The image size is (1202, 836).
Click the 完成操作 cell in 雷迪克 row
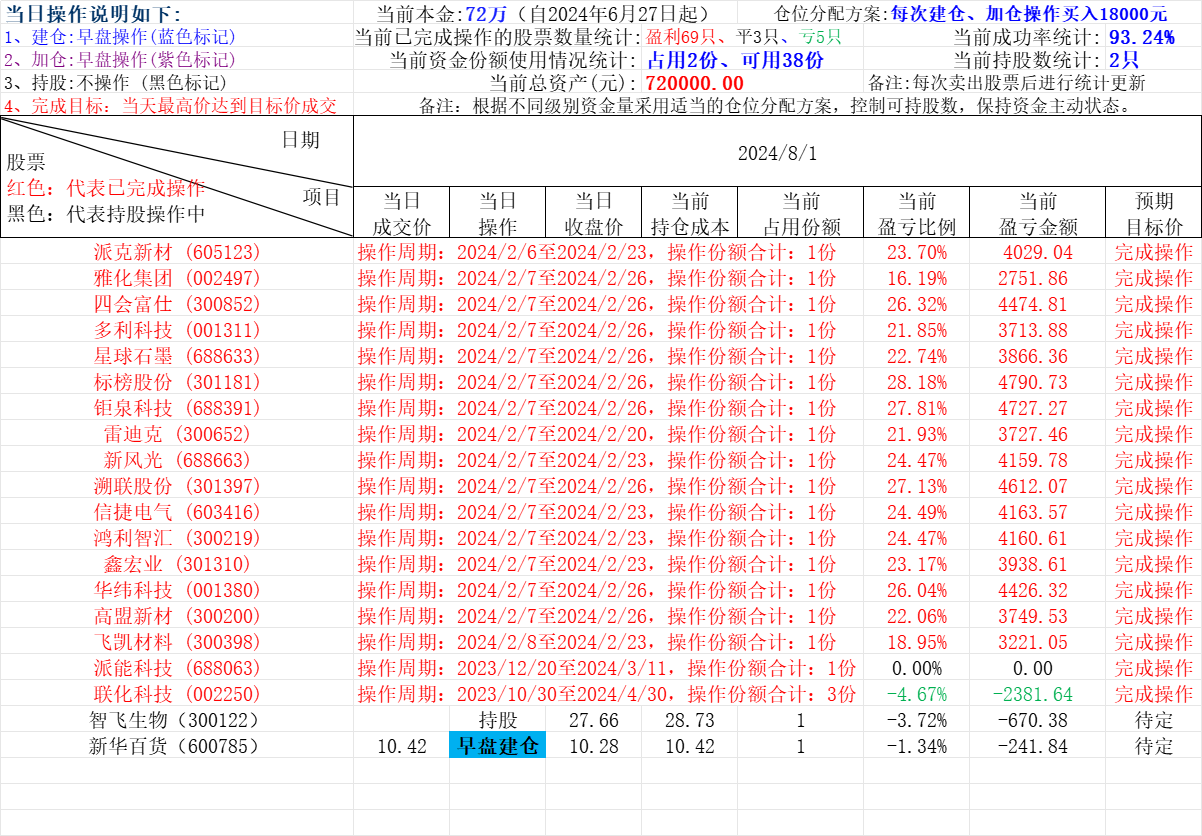point(1153,434)
